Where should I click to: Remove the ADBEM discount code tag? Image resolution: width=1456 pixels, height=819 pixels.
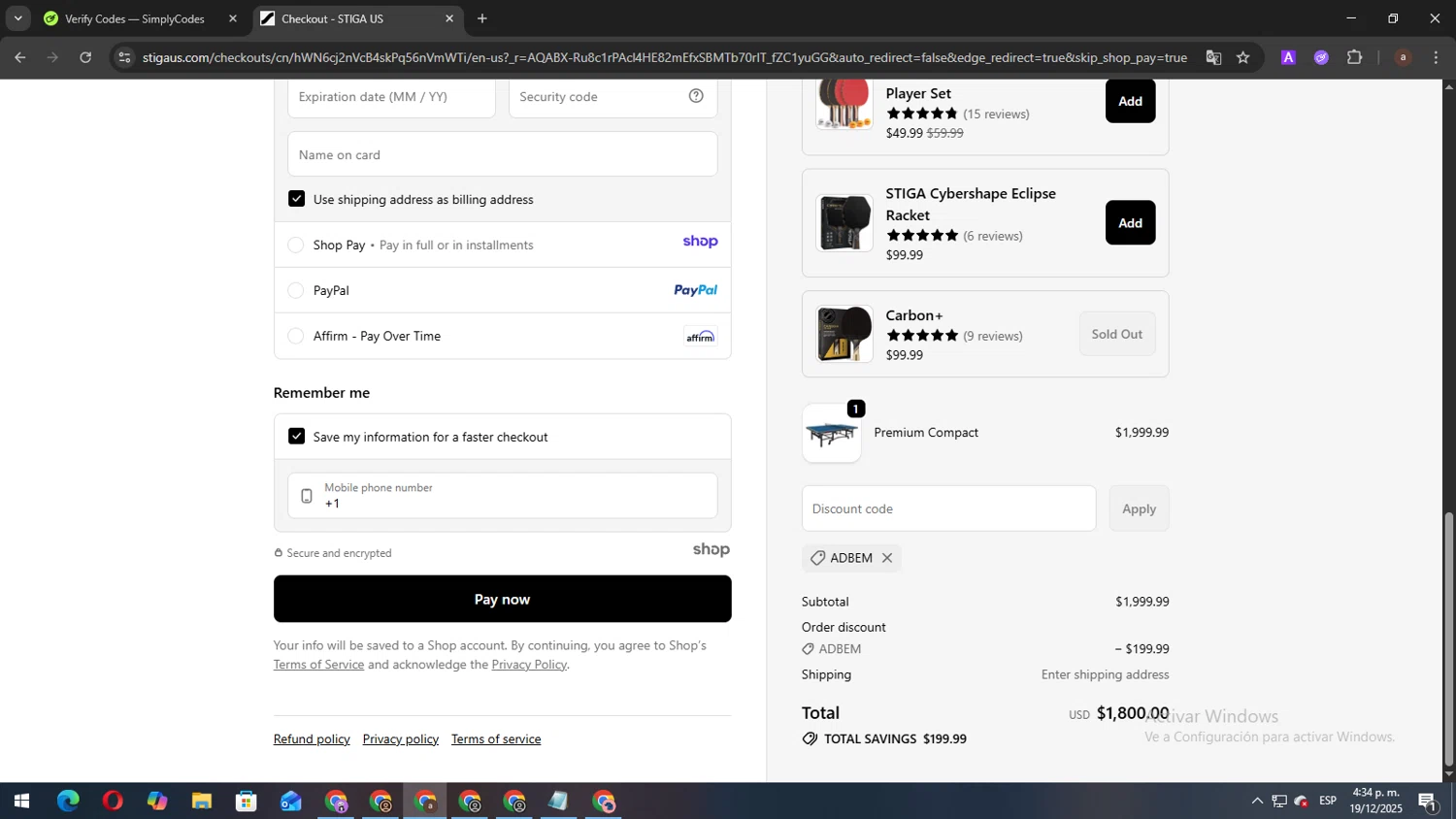[887, 558]
